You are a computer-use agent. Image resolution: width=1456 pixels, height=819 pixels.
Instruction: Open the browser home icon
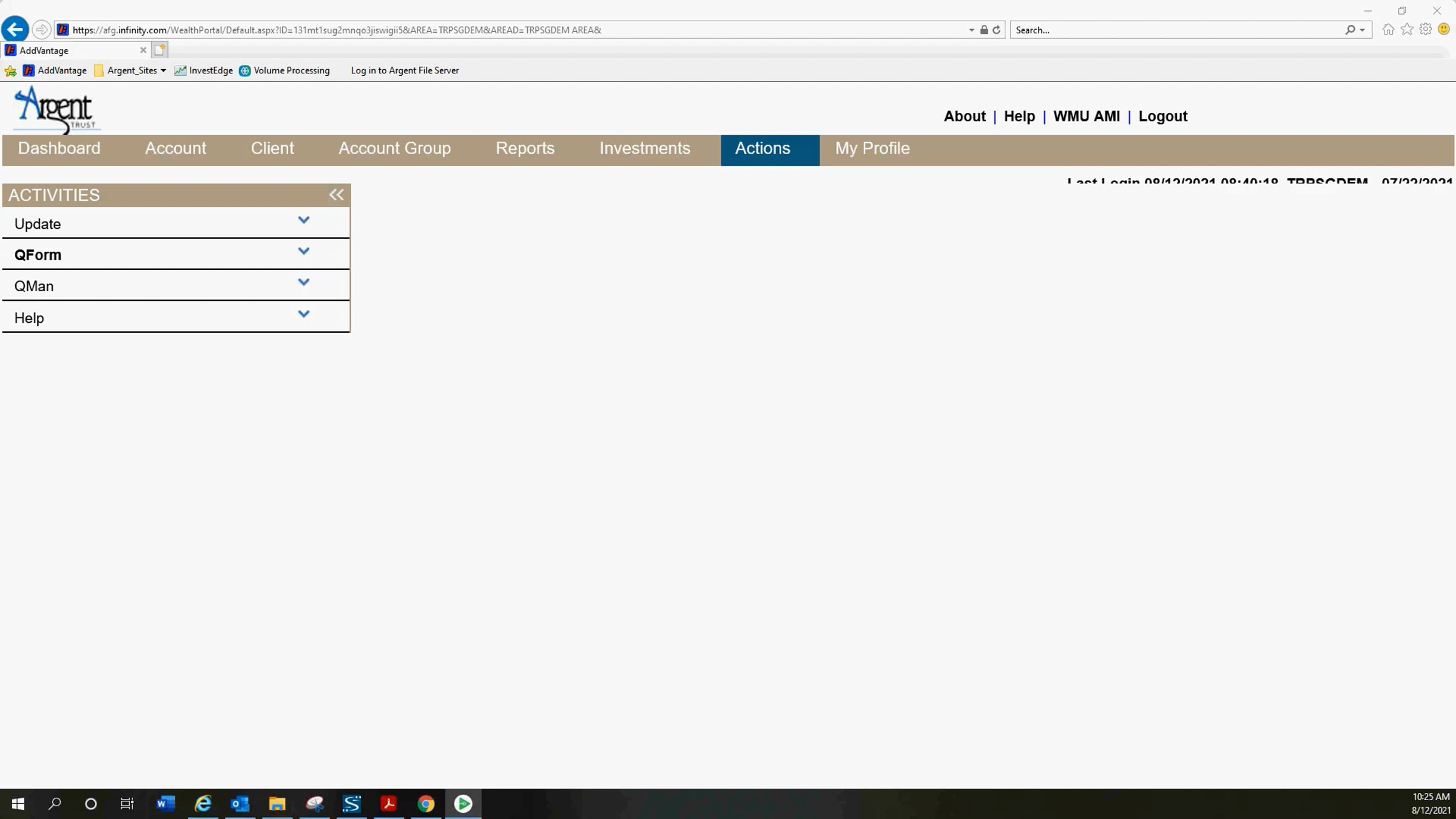point(1388,29)
